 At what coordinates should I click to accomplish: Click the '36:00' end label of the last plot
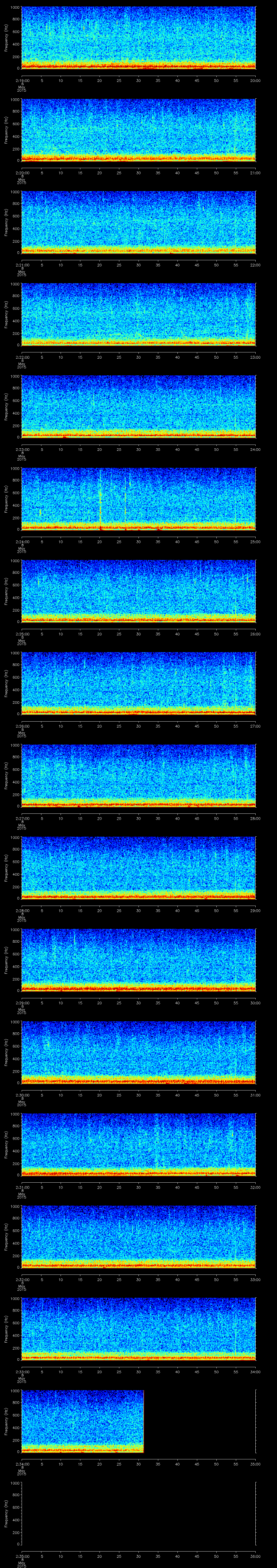tap(255, 1556)
